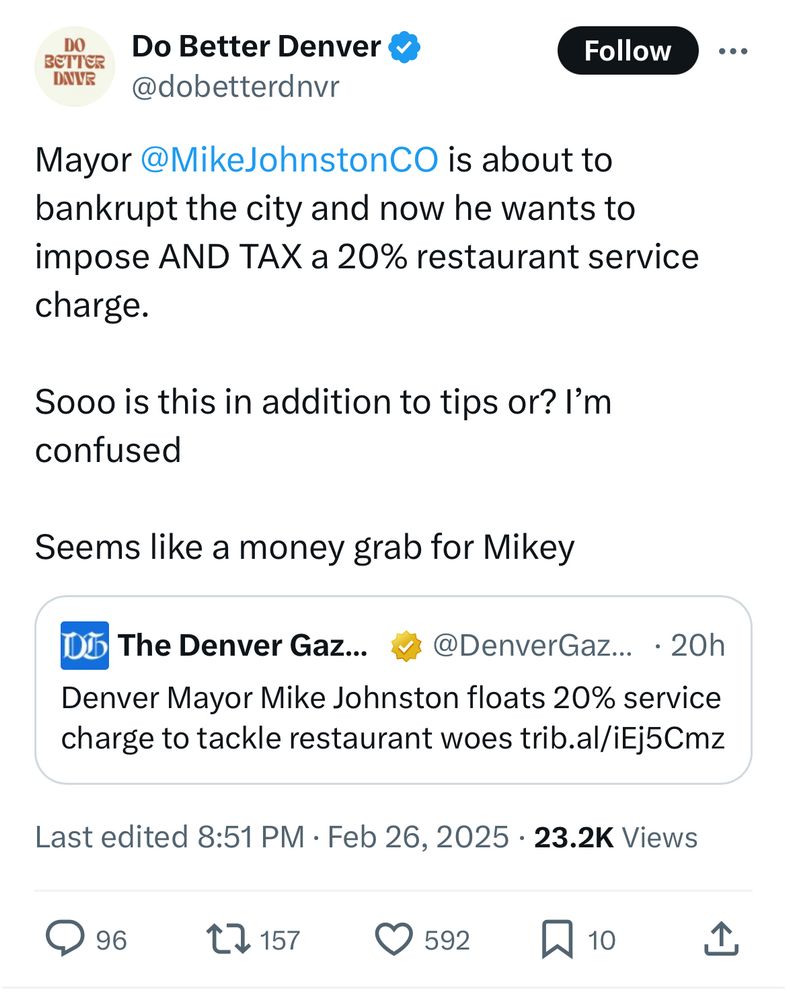Open Do Better Denver profile avatar
This screenshot has width=787, height=1000.
tap(75, 66)
